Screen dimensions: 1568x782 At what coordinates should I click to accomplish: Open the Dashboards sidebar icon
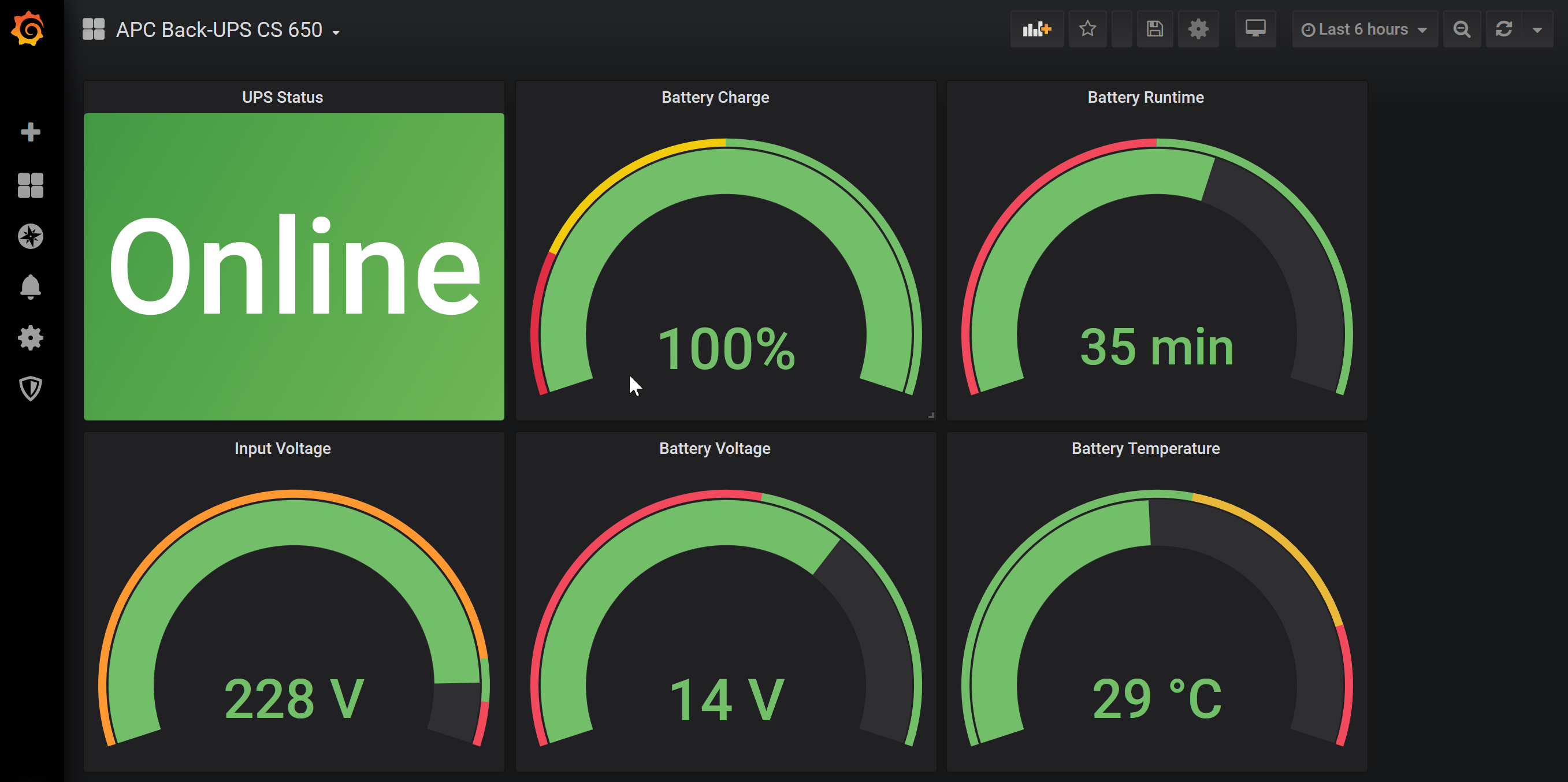pos(31,185)
